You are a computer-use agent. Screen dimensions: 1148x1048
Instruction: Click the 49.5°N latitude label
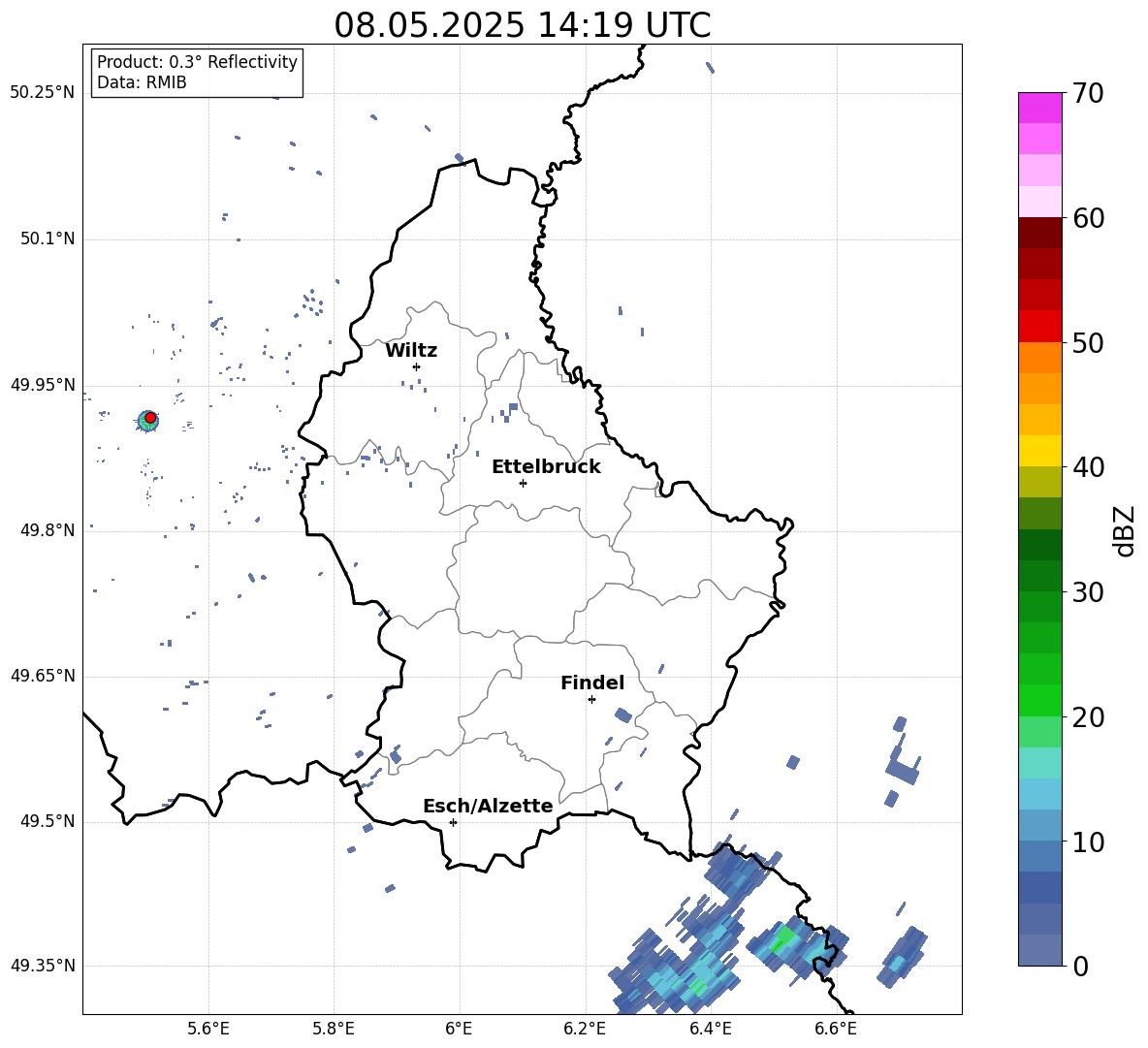[48, 821]
